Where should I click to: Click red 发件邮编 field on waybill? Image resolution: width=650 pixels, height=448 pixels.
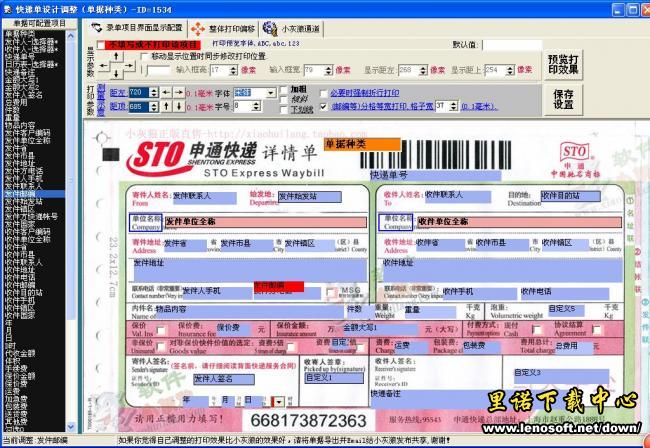point(279,286)
